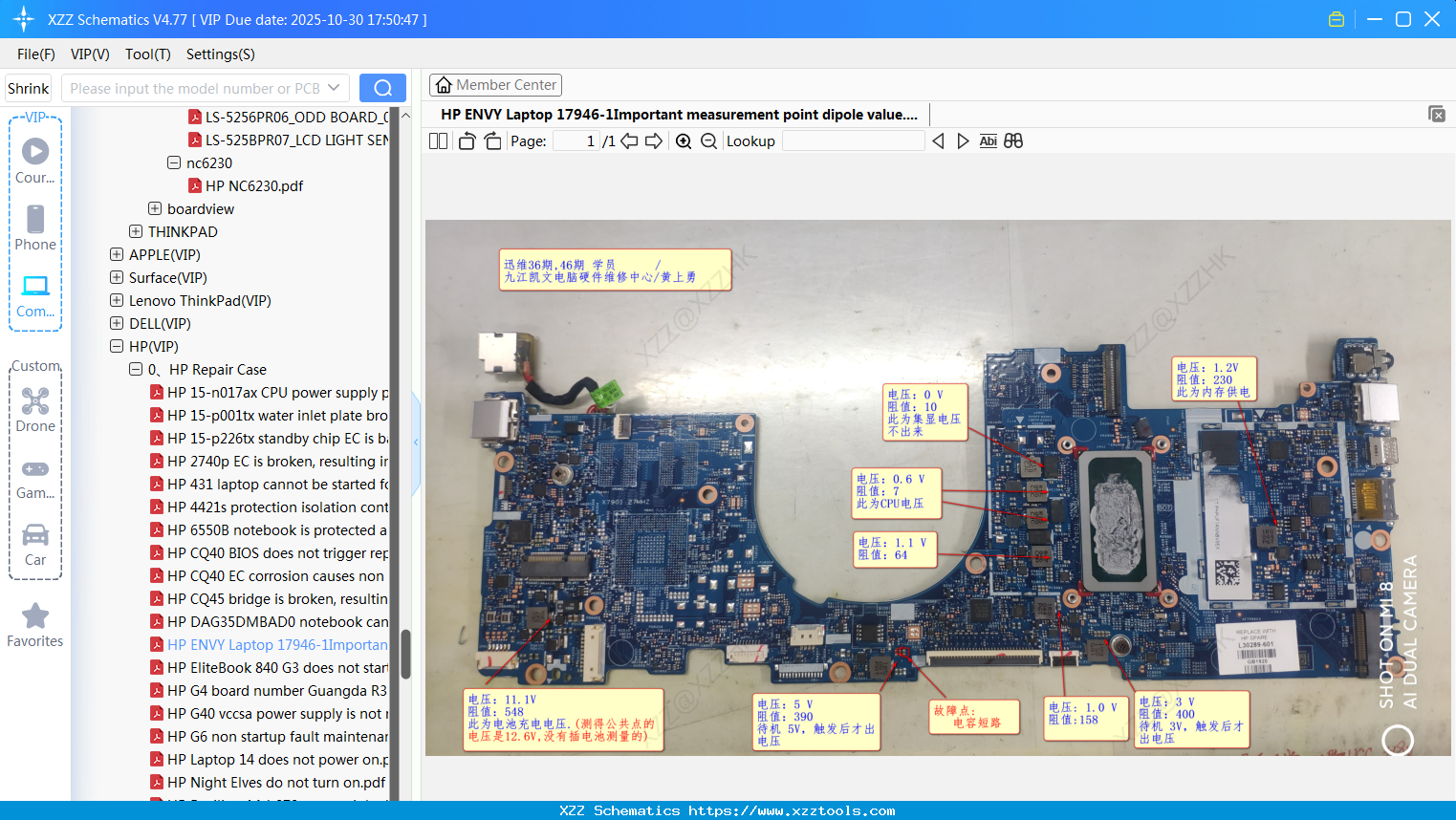Select the HP ENVY Laptop document tab
The height and width of the screenshot is (820, 1456).
point(679,115)
